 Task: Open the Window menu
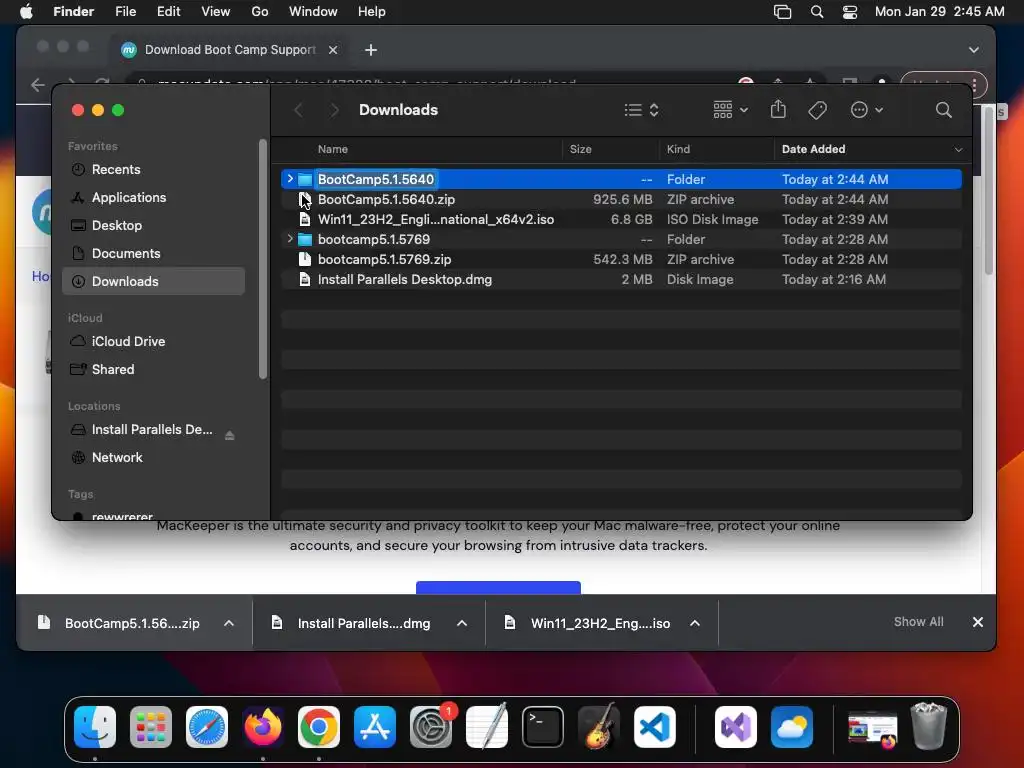(x=313, y=12)
